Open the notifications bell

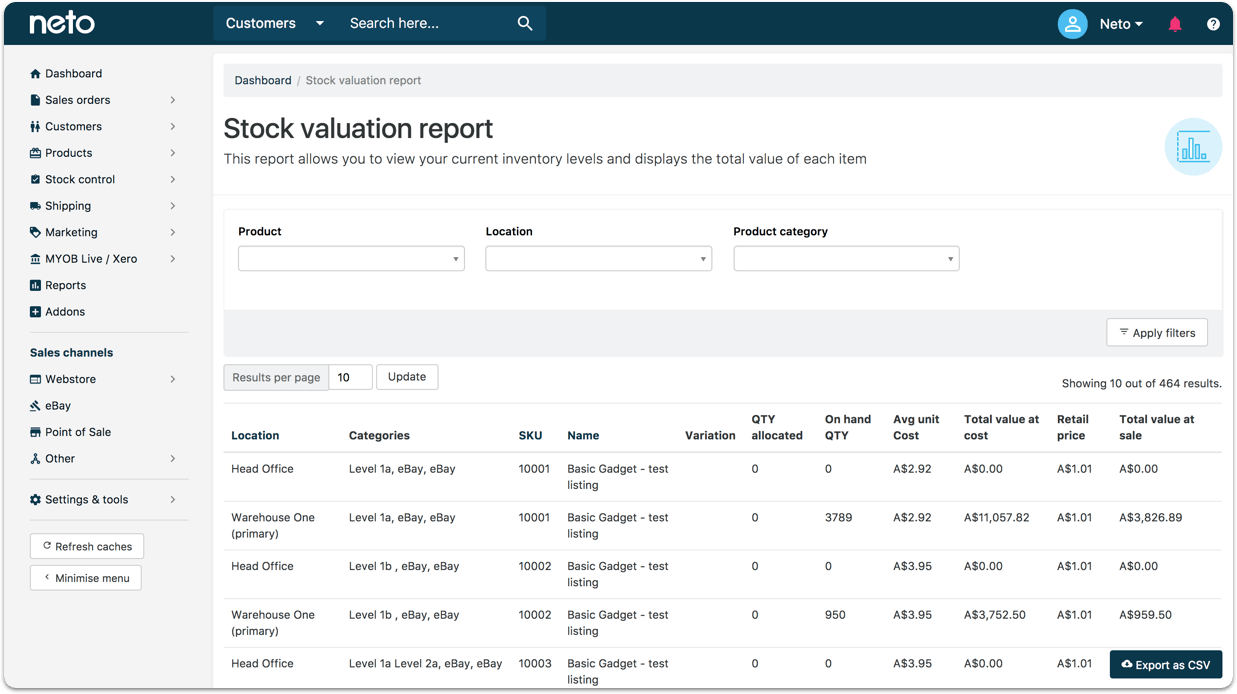[x=1175, y=24]
